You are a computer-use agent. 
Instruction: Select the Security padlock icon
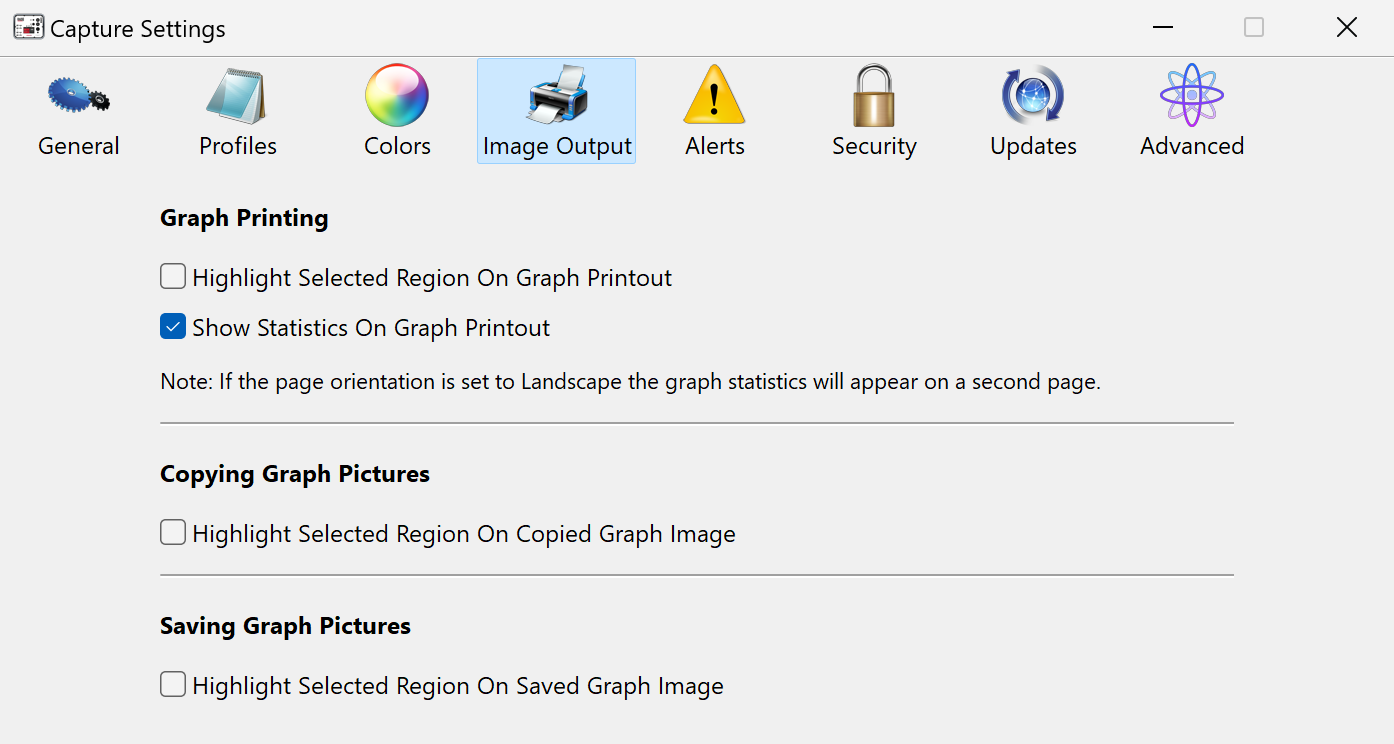pyautogui.click(x=874, y=96)
